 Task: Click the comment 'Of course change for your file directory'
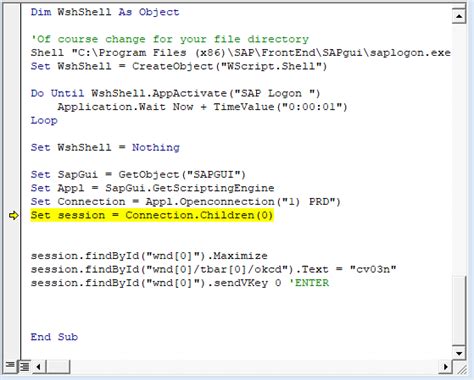point(170,39)
